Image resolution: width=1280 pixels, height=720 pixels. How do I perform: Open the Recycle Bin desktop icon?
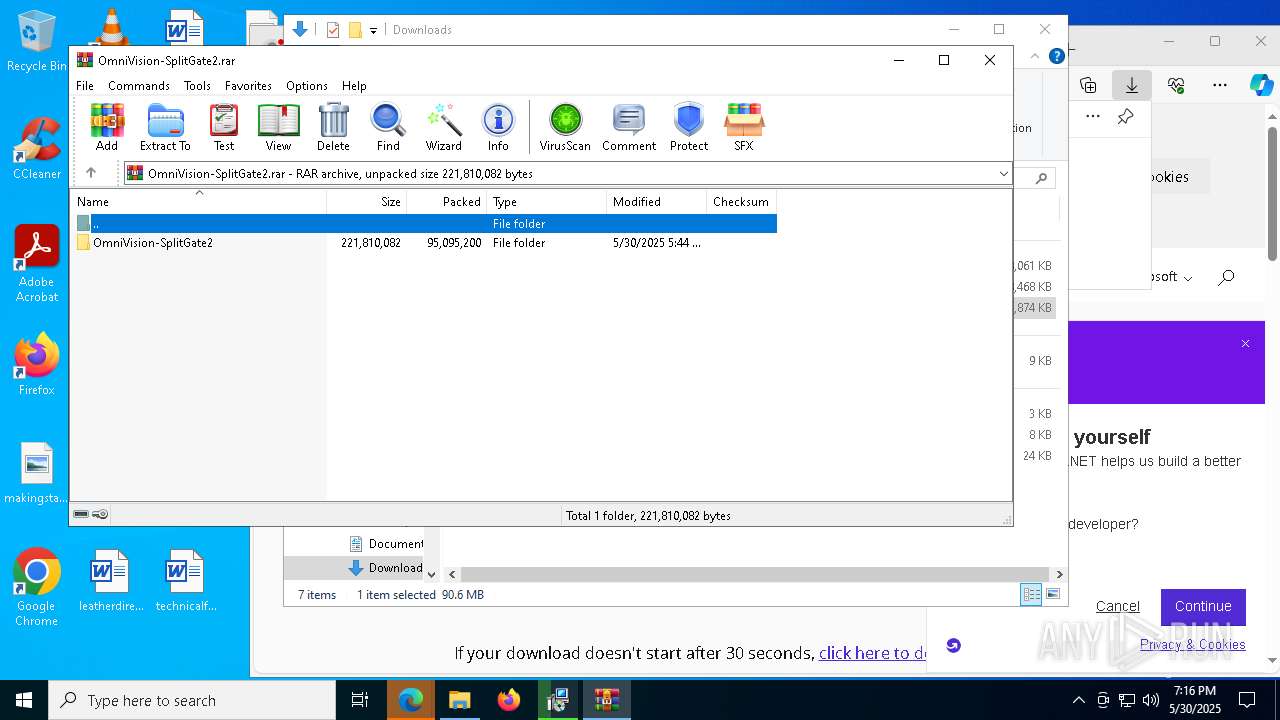(36, 41)
